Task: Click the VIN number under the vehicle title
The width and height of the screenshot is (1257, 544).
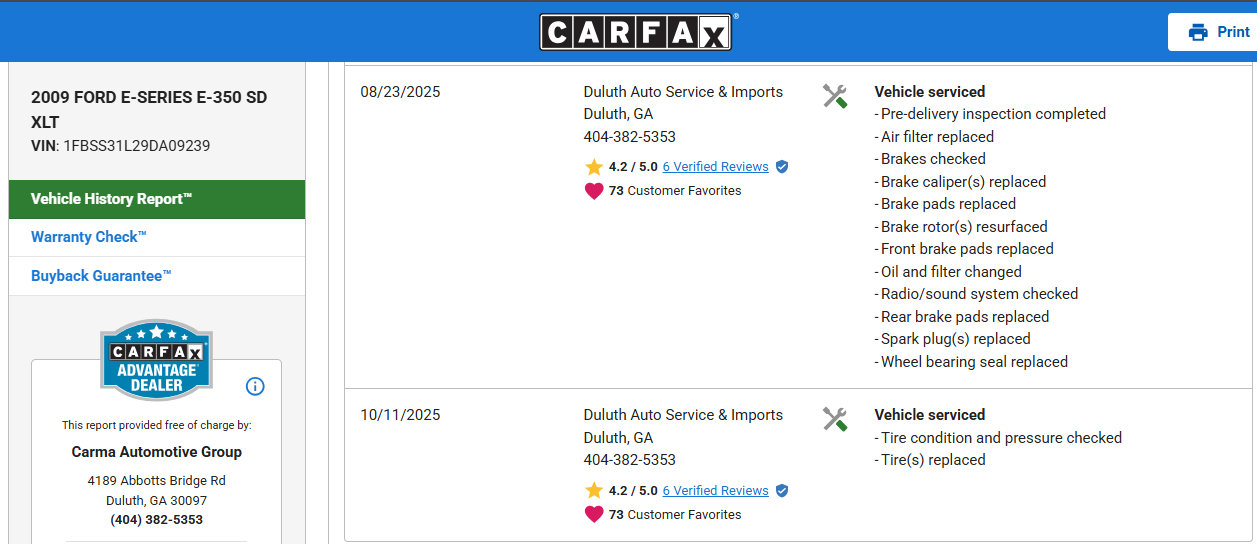Action: 136,146
